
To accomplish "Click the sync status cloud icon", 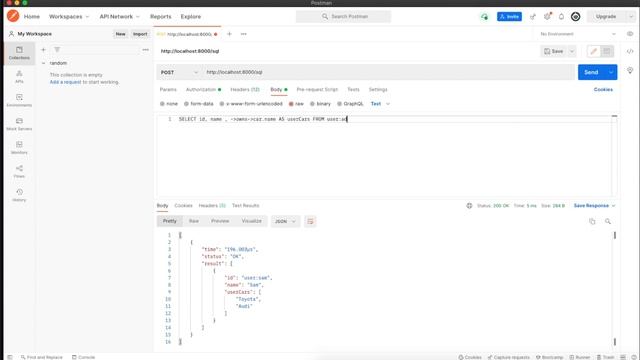I will coord(484,17).
